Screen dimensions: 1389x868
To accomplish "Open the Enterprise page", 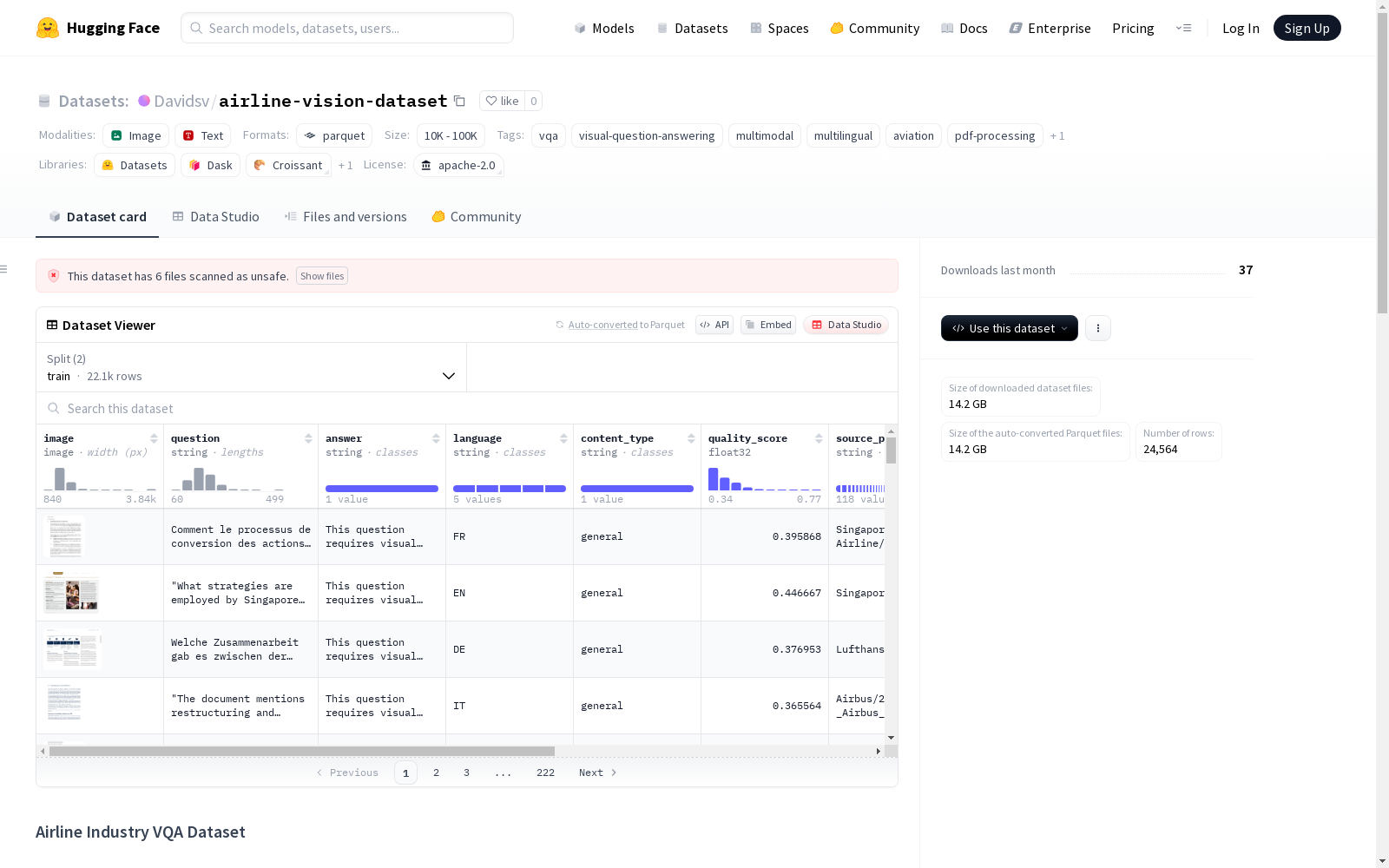I will (1050, 28).
